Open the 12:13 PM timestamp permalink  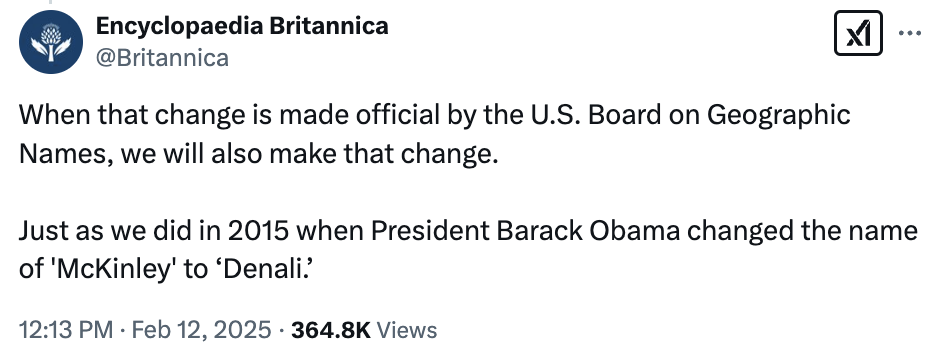coord(66,330)
